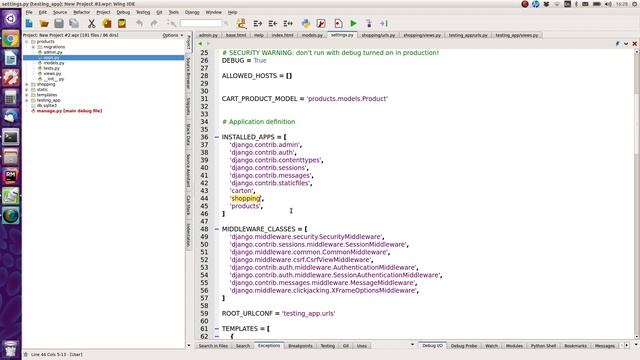The image size is (640, 360).
Task: Click the toolbar search input field
Action: [201, 23]
